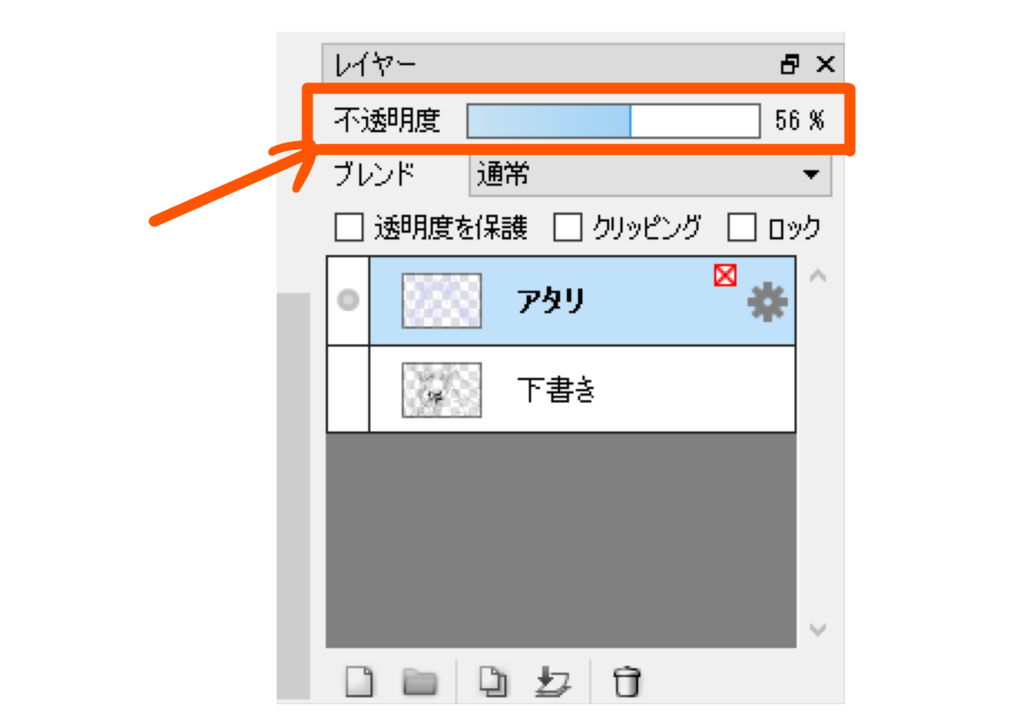Screen dimensions: 1024x723
Task: Duplicate the selected layer
Action: 493,682
